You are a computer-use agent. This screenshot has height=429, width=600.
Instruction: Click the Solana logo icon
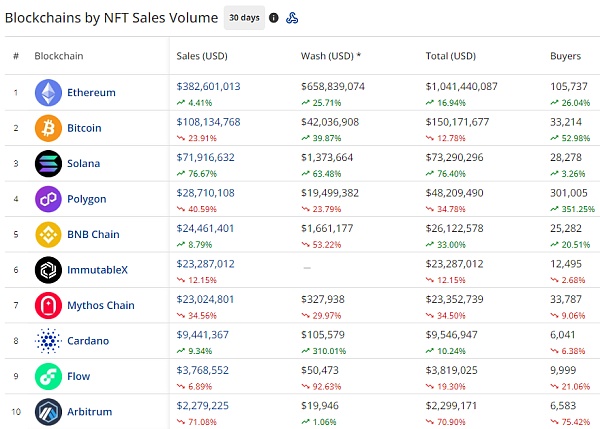coord(48,163)
